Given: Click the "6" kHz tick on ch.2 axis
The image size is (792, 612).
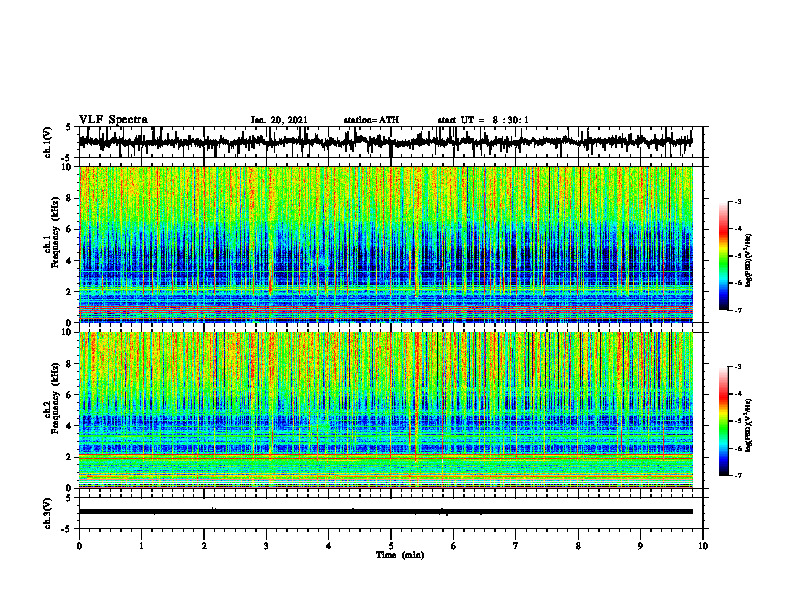Looking at the screenshot, I should point(70,395).
